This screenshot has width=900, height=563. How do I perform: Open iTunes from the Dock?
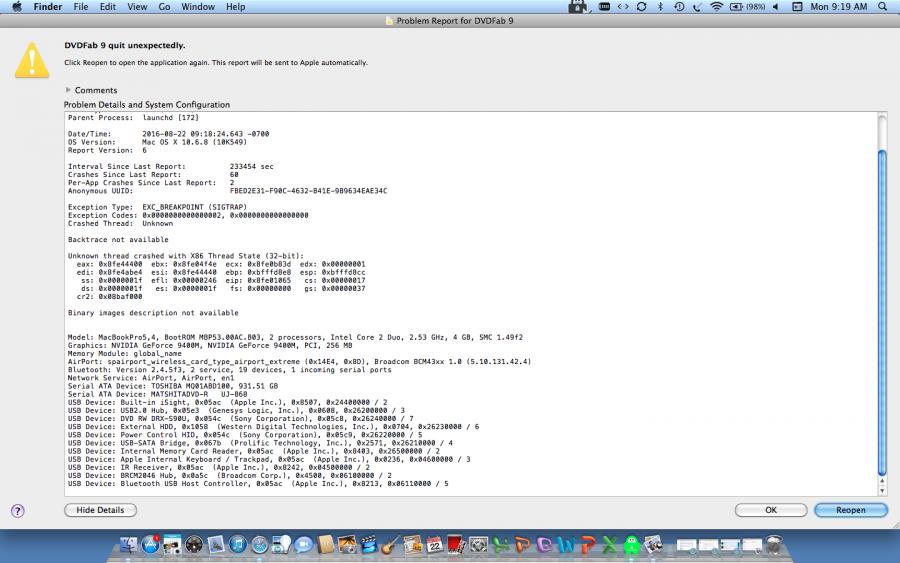(x=238, y=544)
